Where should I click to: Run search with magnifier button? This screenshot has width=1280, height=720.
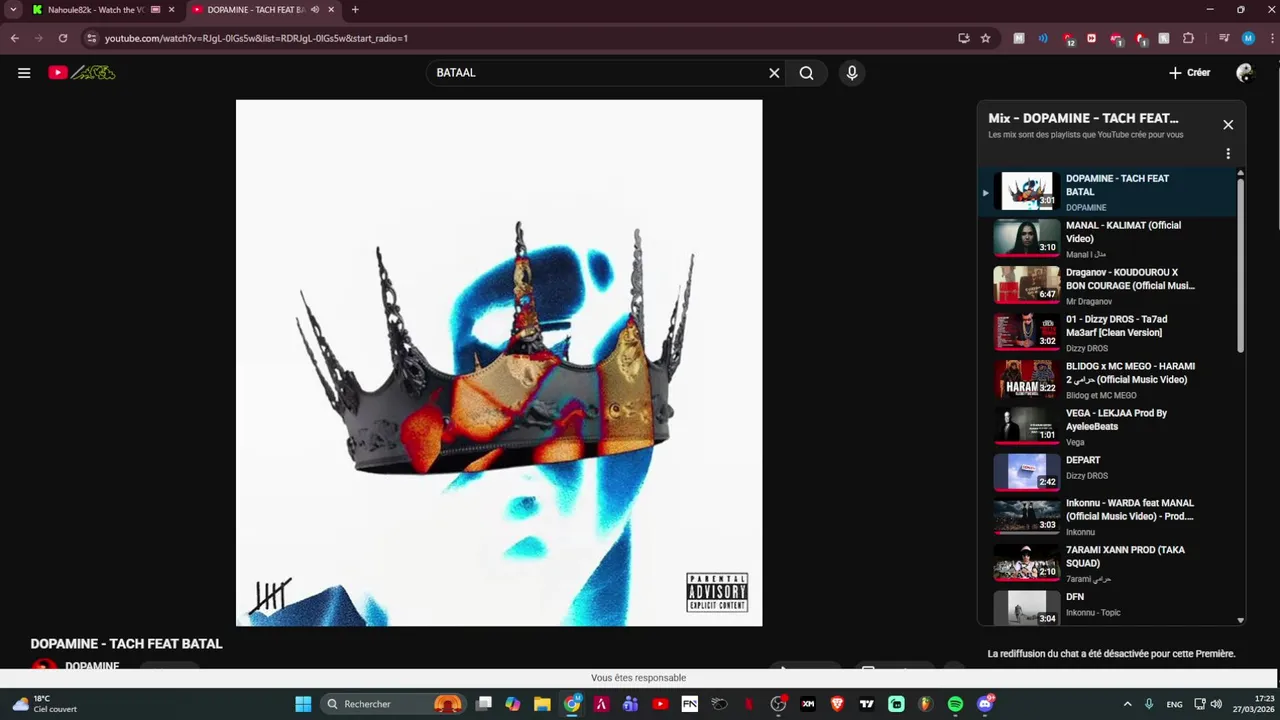pyautogui.click(x=806, y=73)
